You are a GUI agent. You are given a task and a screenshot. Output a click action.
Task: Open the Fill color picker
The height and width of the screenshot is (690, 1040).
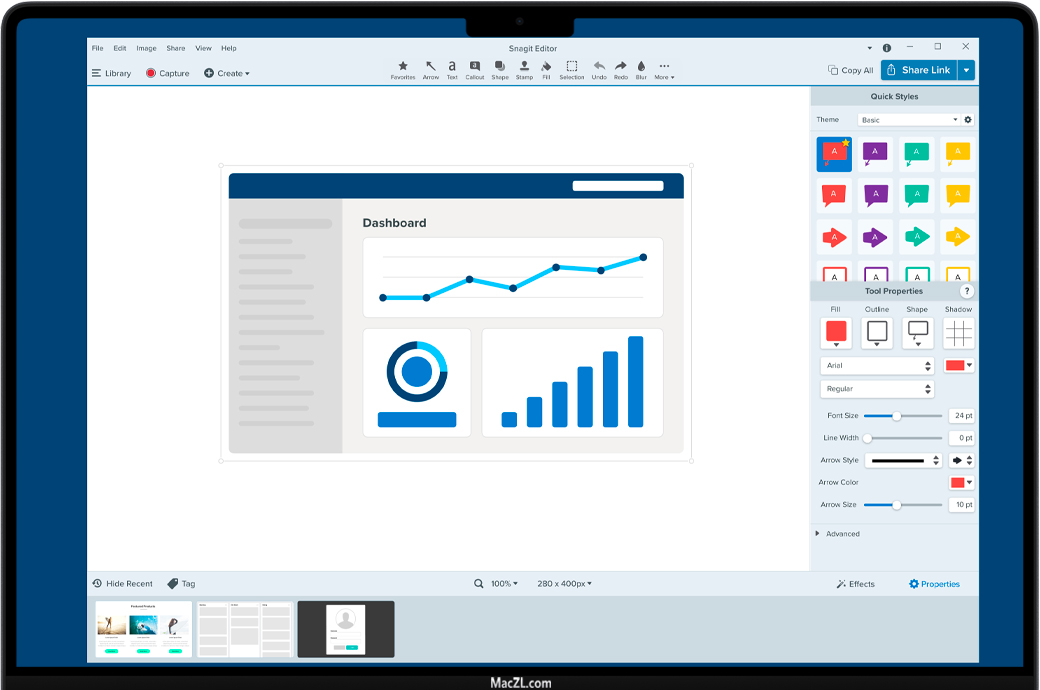(x=836, y=333)
